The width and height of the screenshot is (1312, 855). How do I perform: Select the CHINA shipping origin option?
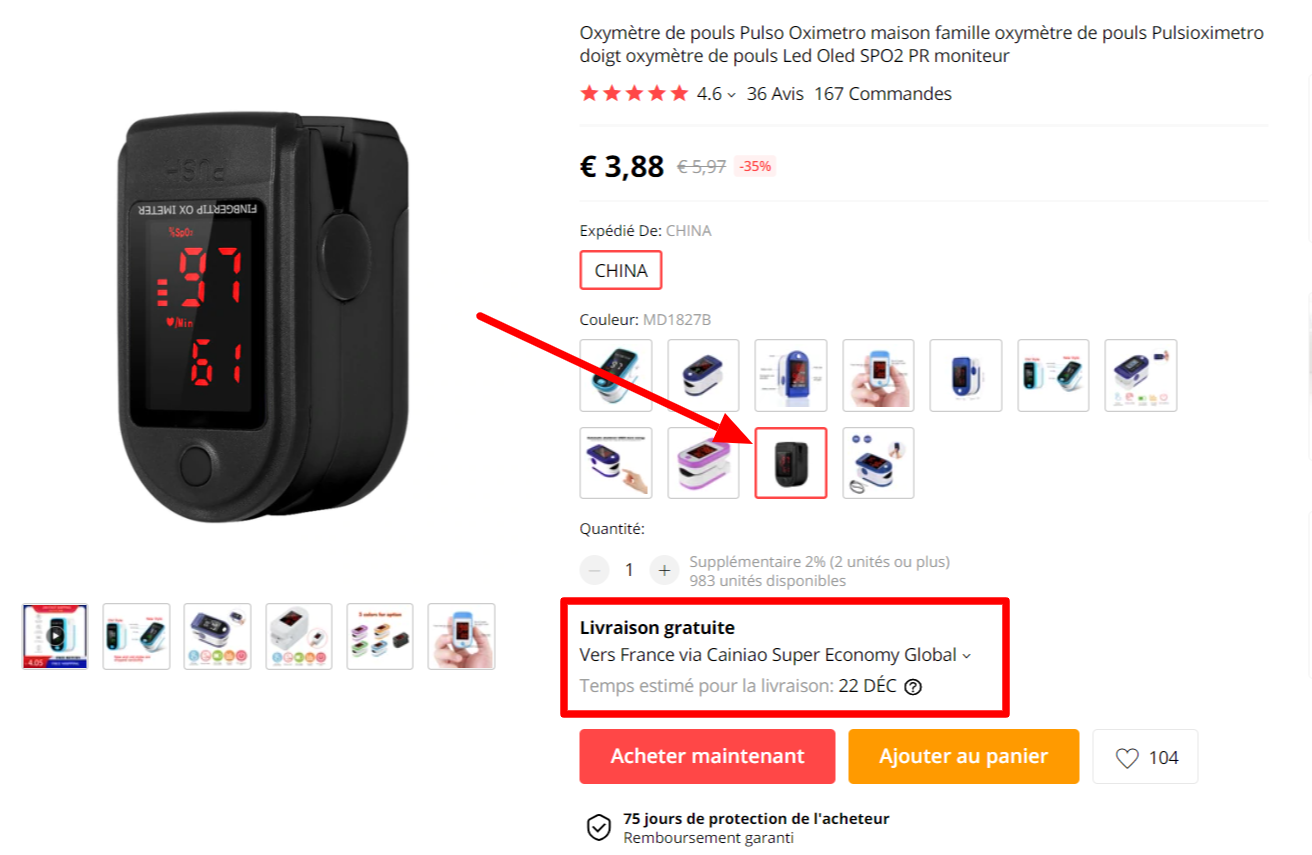coord(621,270)
